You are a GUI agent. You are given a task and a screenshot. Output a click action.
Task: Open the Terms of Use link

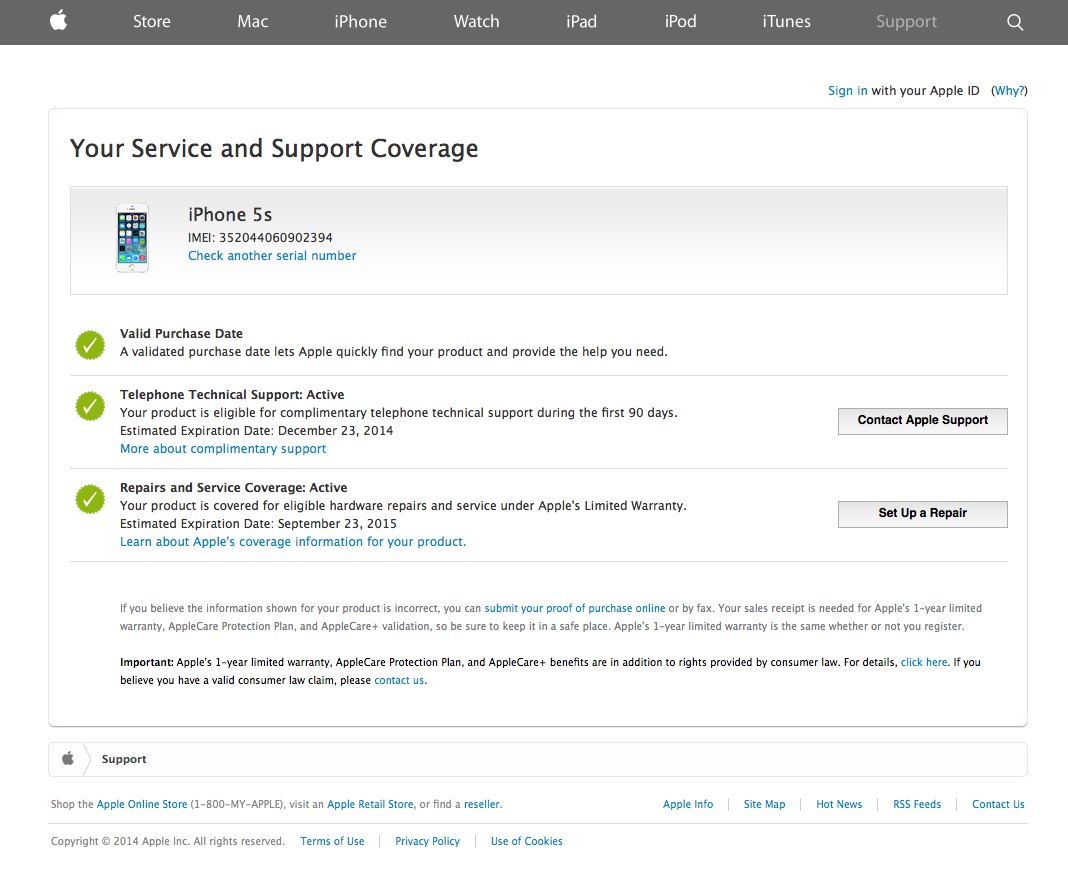[x=332, y=841]
